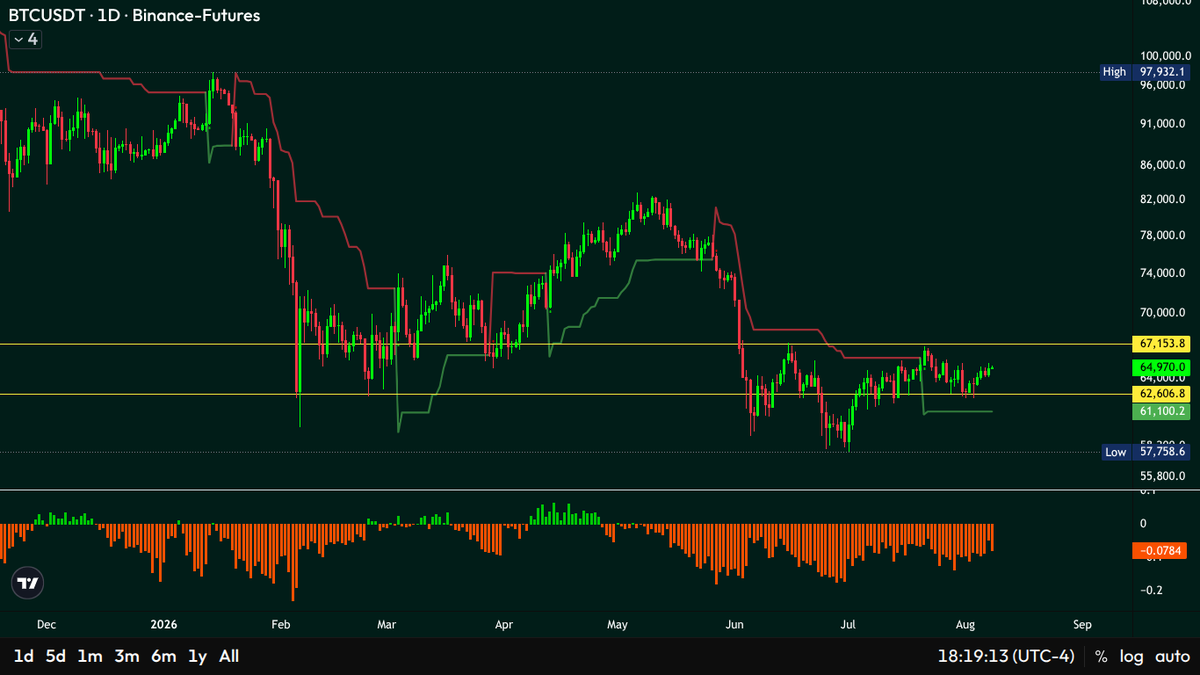Click the yellow 62,606.8 price label
This screenshot has width=1200, height=675.
click(1162, 394)
